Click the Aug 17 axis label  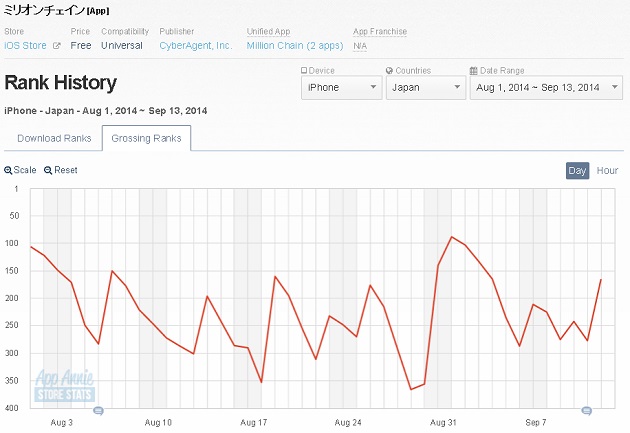tap(254, 423)
